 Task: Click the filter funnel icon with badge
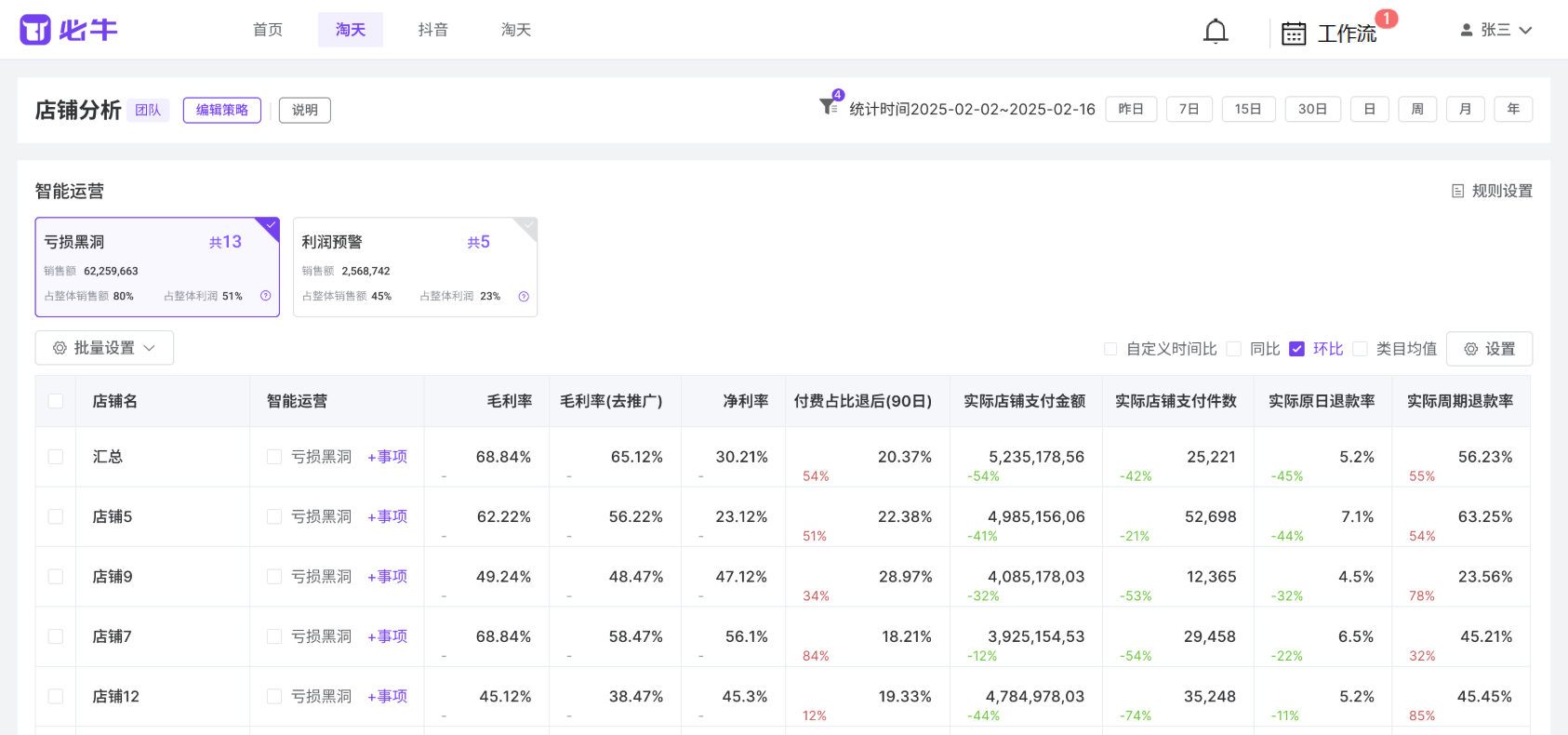point(828,107)
